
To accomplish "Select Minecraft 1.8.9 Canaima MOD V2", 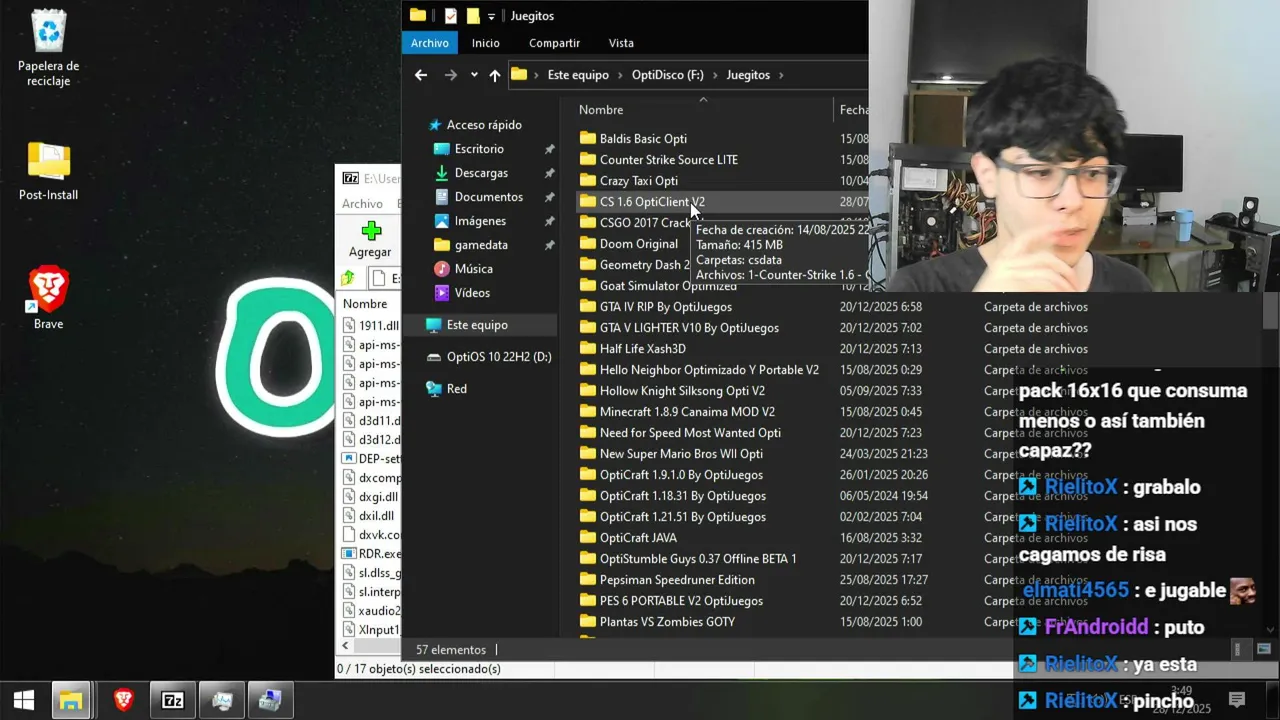I will coord(687,412).
